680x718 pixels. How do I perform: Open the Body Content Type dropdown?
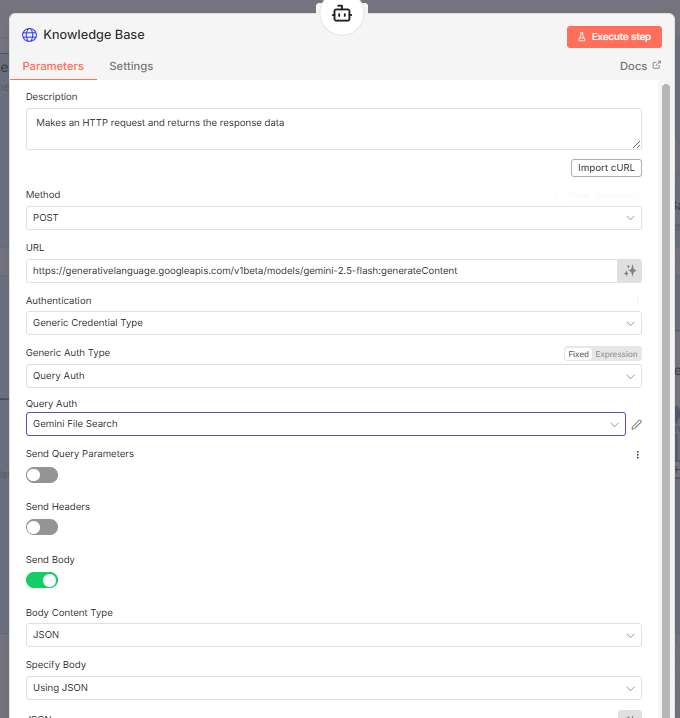[x=333, y=635]
